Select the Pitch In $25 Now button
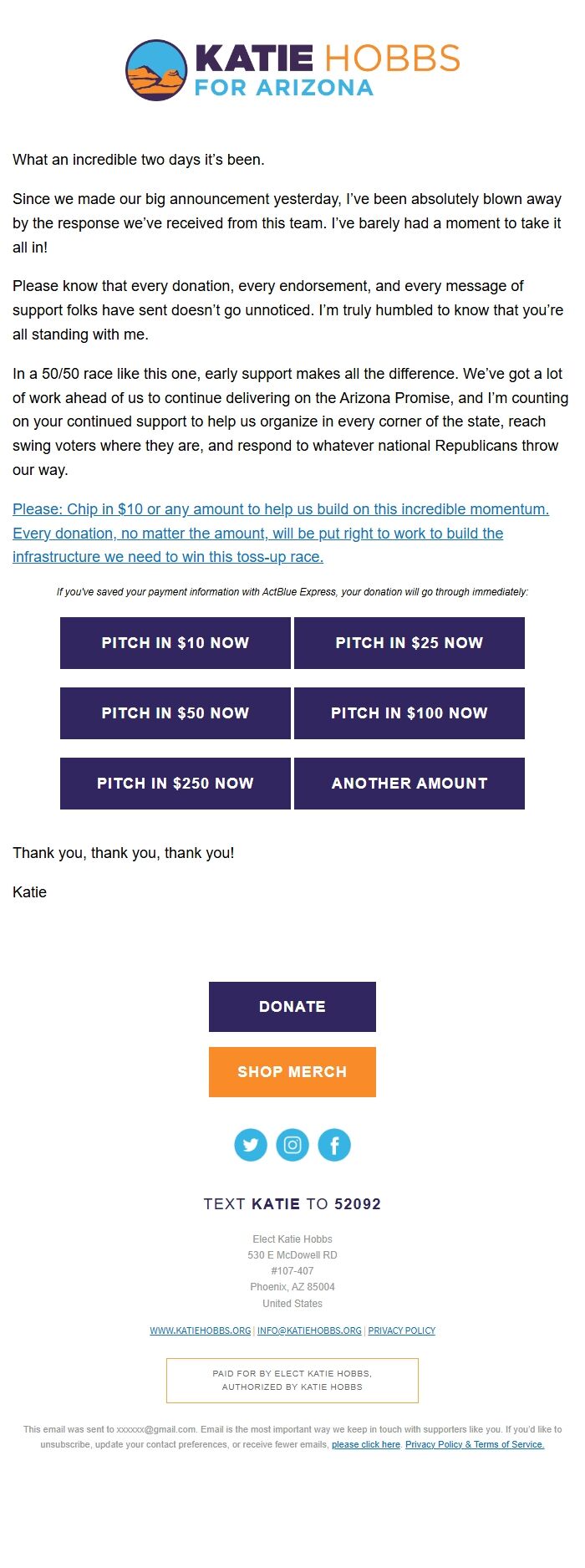 pos(409,643)
